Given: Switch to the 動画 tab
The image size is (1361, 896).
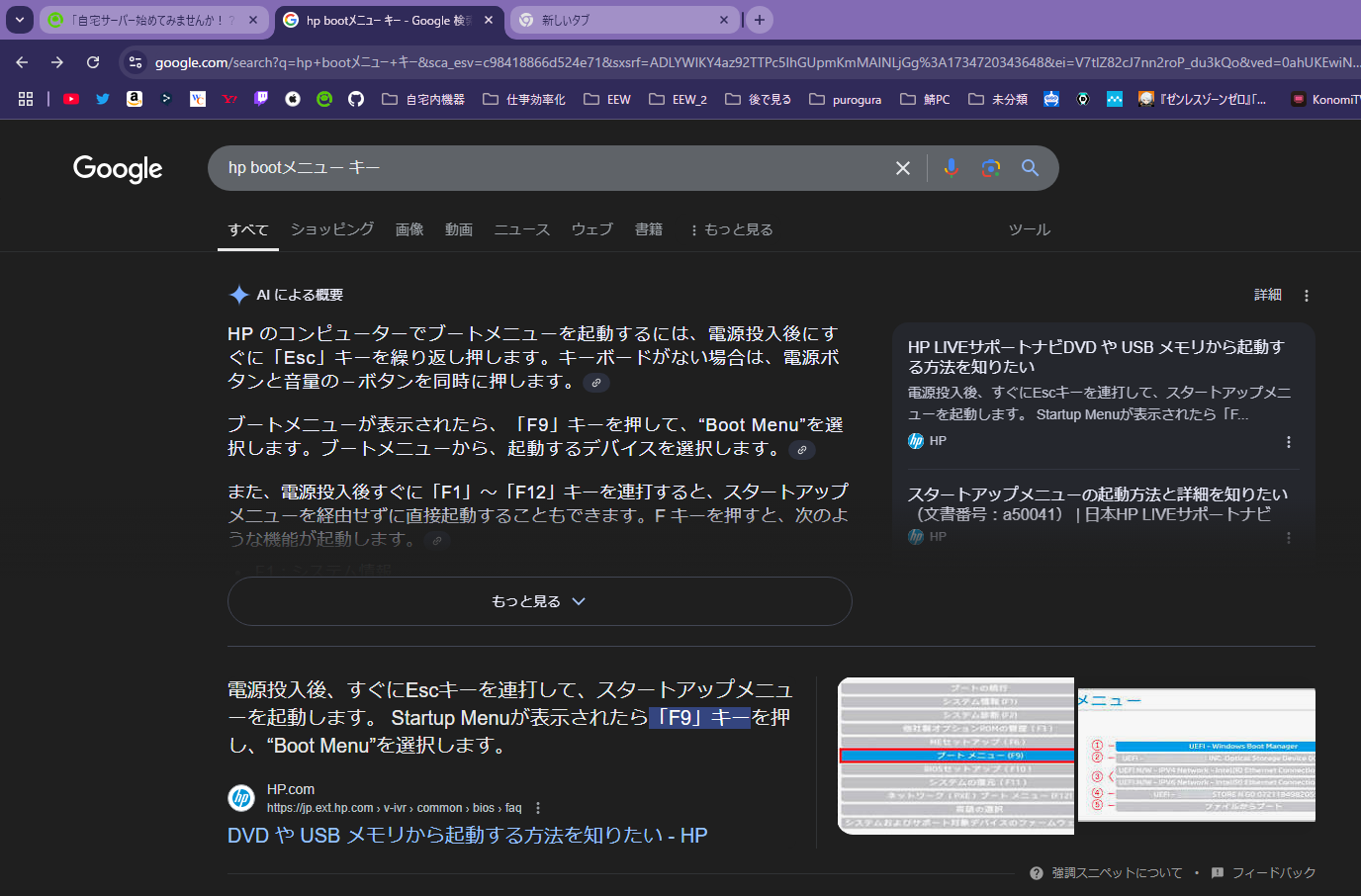Looking at the screenshot, I should click(x=459, y=229).
